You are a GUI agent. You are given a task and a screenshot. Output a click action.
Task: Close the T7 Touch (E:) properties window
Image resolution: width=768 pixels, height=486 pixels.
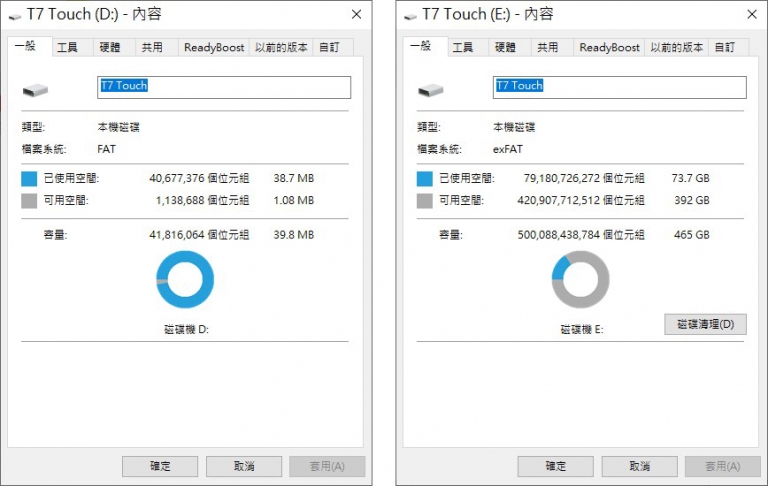point(752,15)
